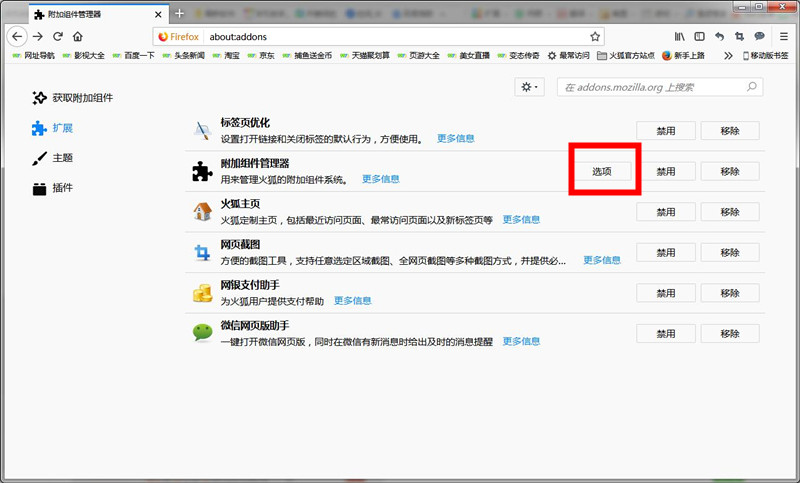Focus the addons.mozilla.org search field
This screenshot has height=483, width=800.
[x=660, y=87]
